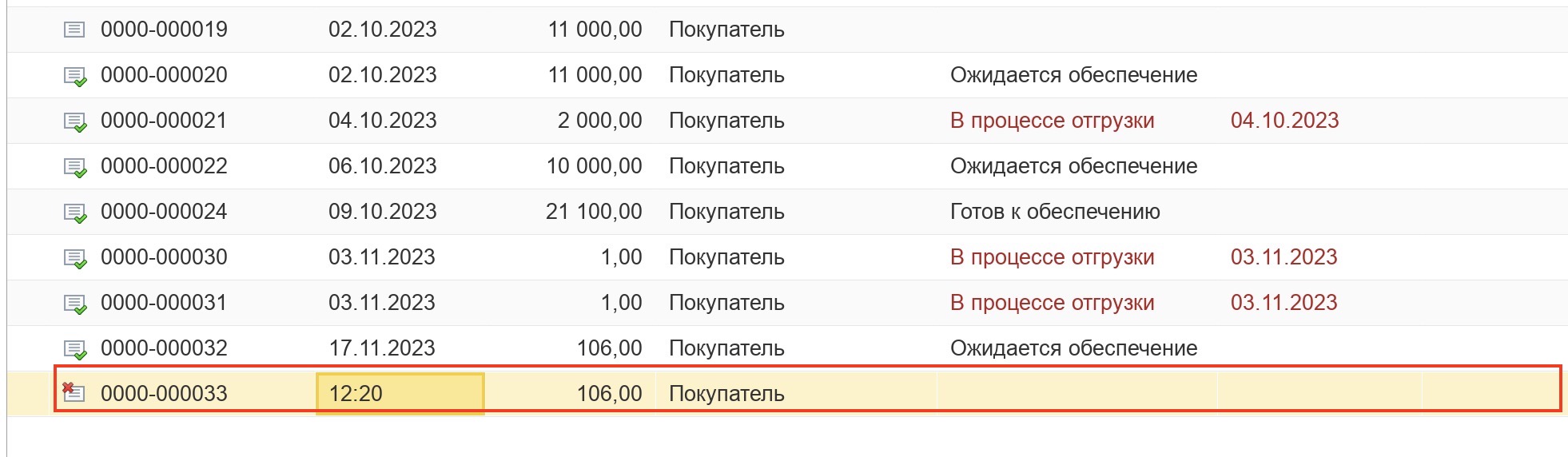This screenshot has width=1568, height=457.
Task: Select order number 0000-000020
Action: (164, 75)
